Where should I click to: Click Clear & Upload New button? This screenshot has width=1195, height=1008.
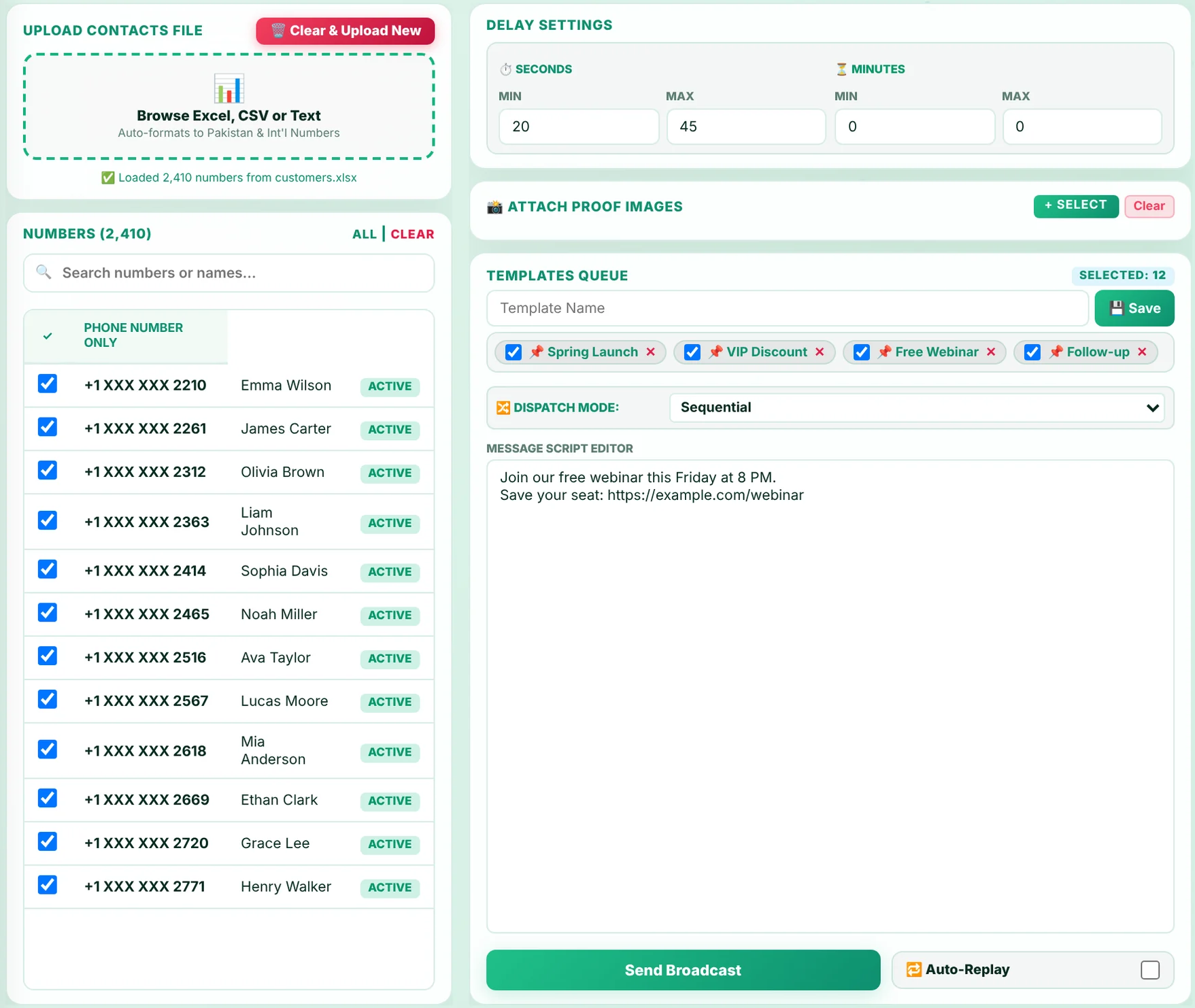click(x=346, y=31)
